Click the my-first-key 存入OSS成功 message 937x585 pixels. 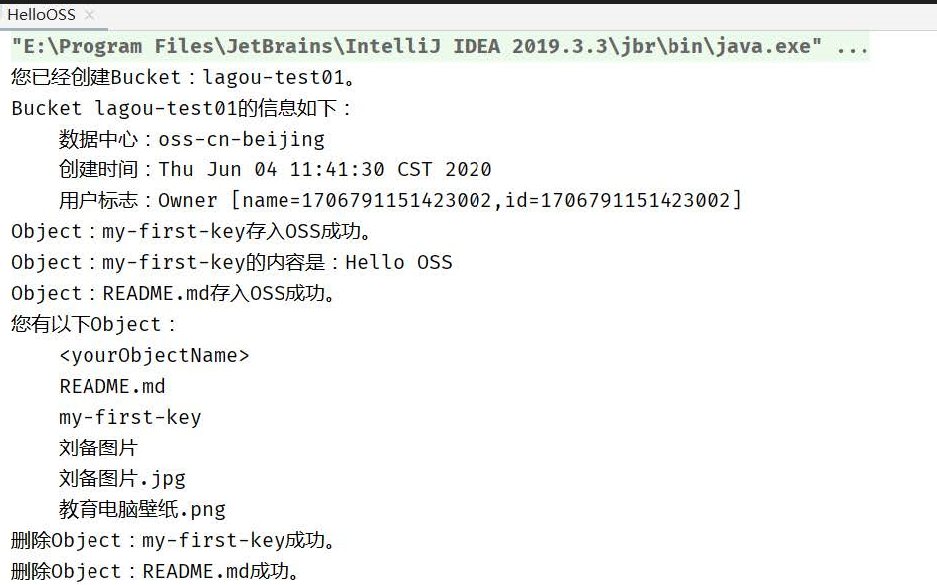180,231
